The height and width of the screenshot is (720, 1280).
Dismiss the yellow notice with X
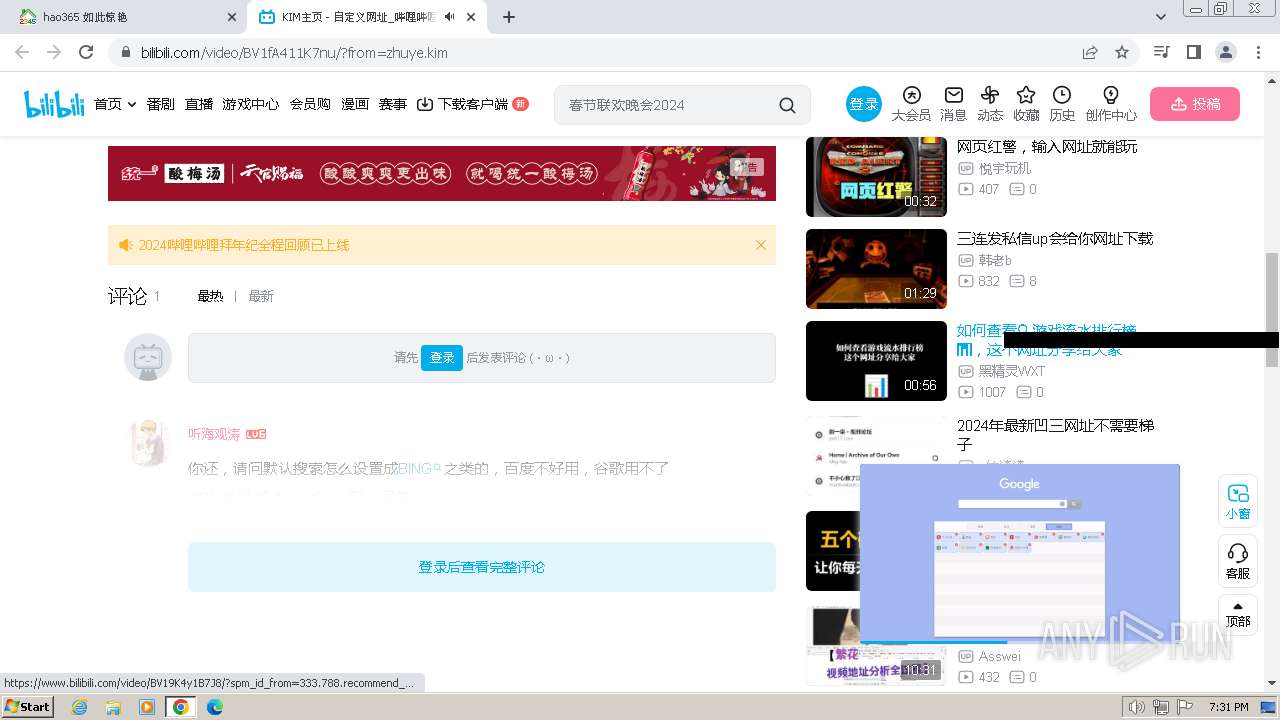tap(761, 245)
